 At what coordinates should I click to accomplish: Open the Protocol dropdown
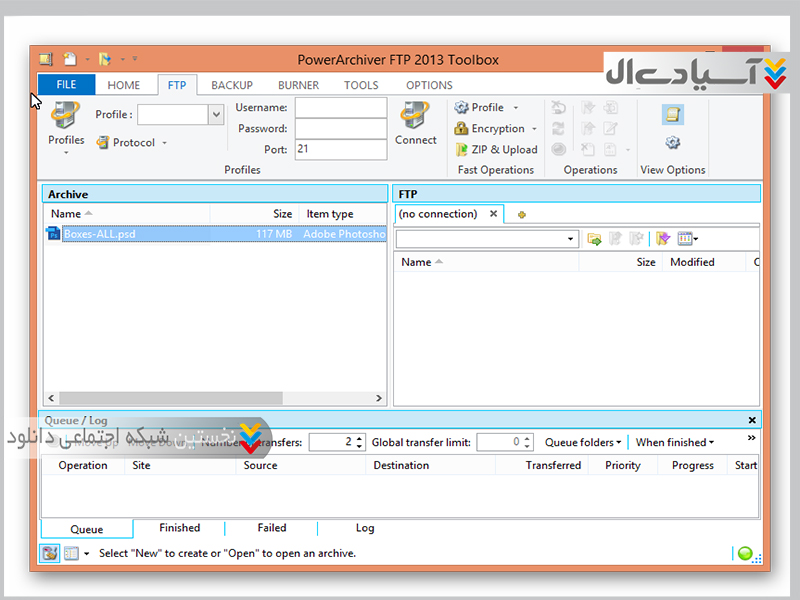[132, 143]
